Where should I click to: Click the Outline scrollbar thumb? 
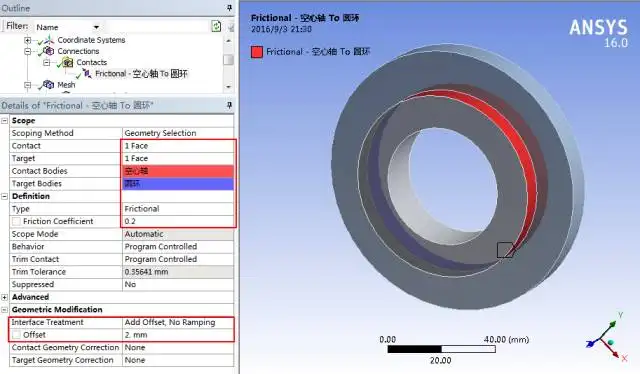click(x=228, y=59)
